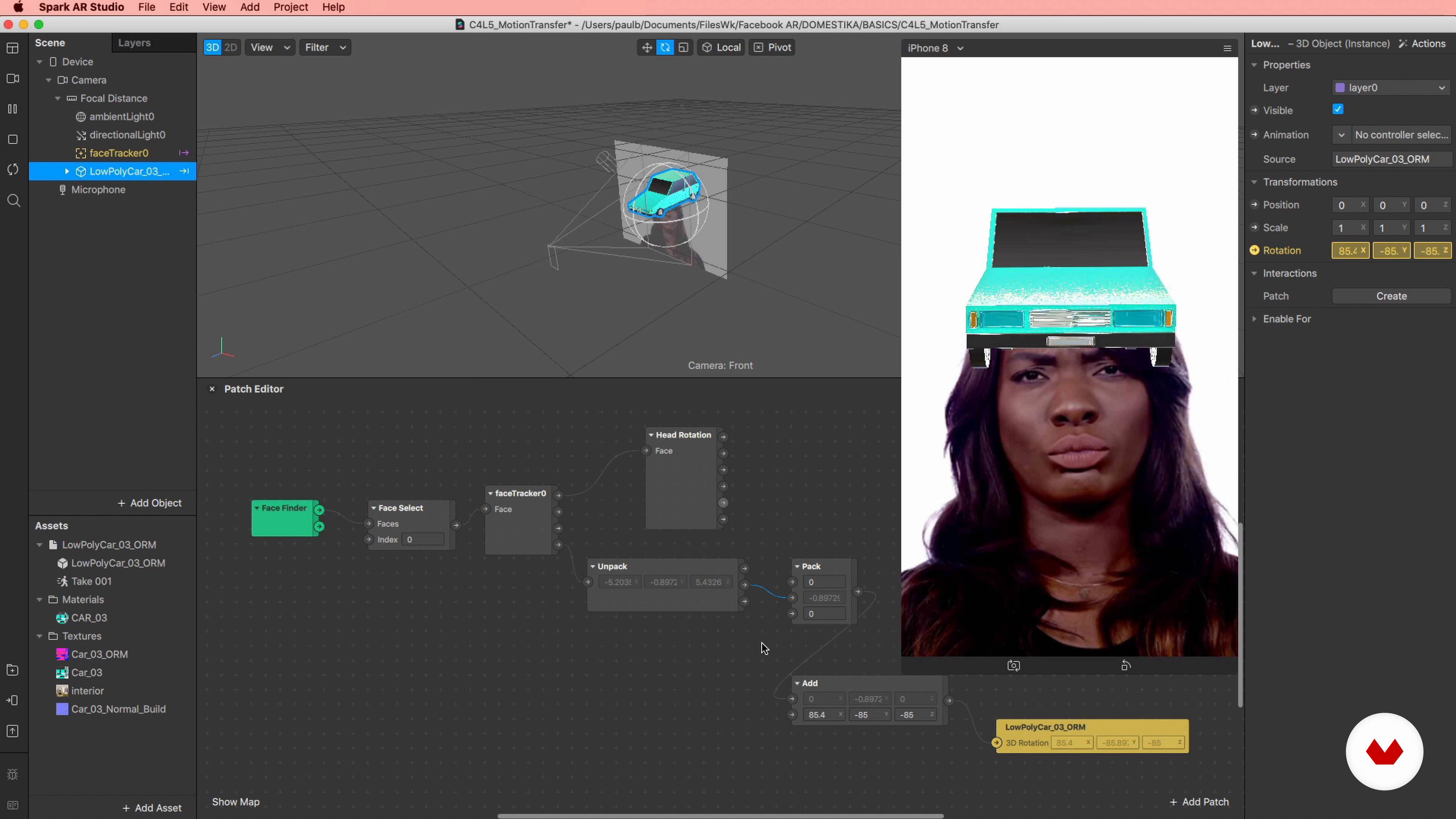1456x819 pixels.
Task: Capture preview with the camera snapshot icon
Action: coord(1014,665)
